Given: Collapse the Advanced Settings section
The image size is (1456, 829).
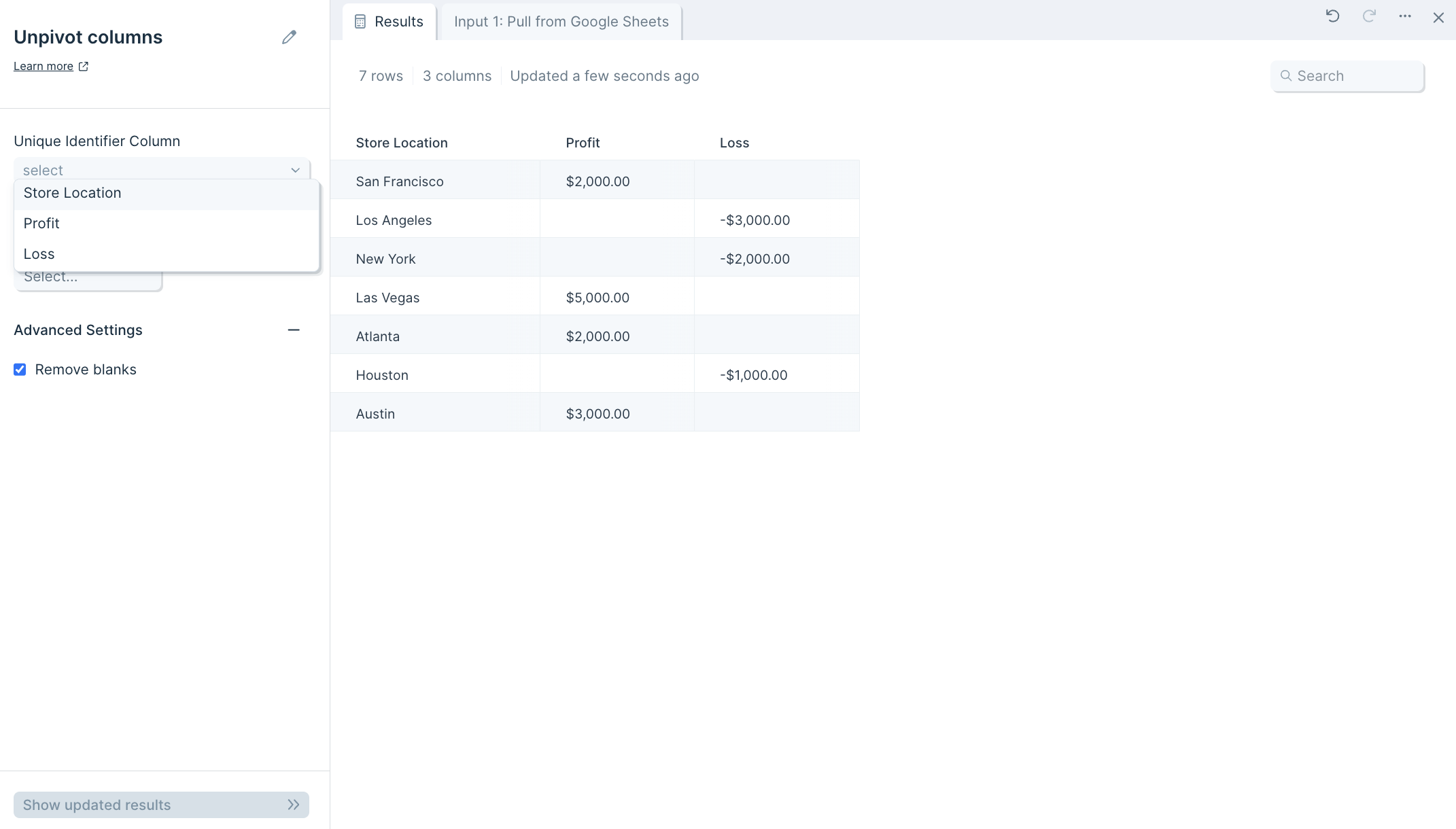Looking at the screenshot, I should click(x=293, y=330).
